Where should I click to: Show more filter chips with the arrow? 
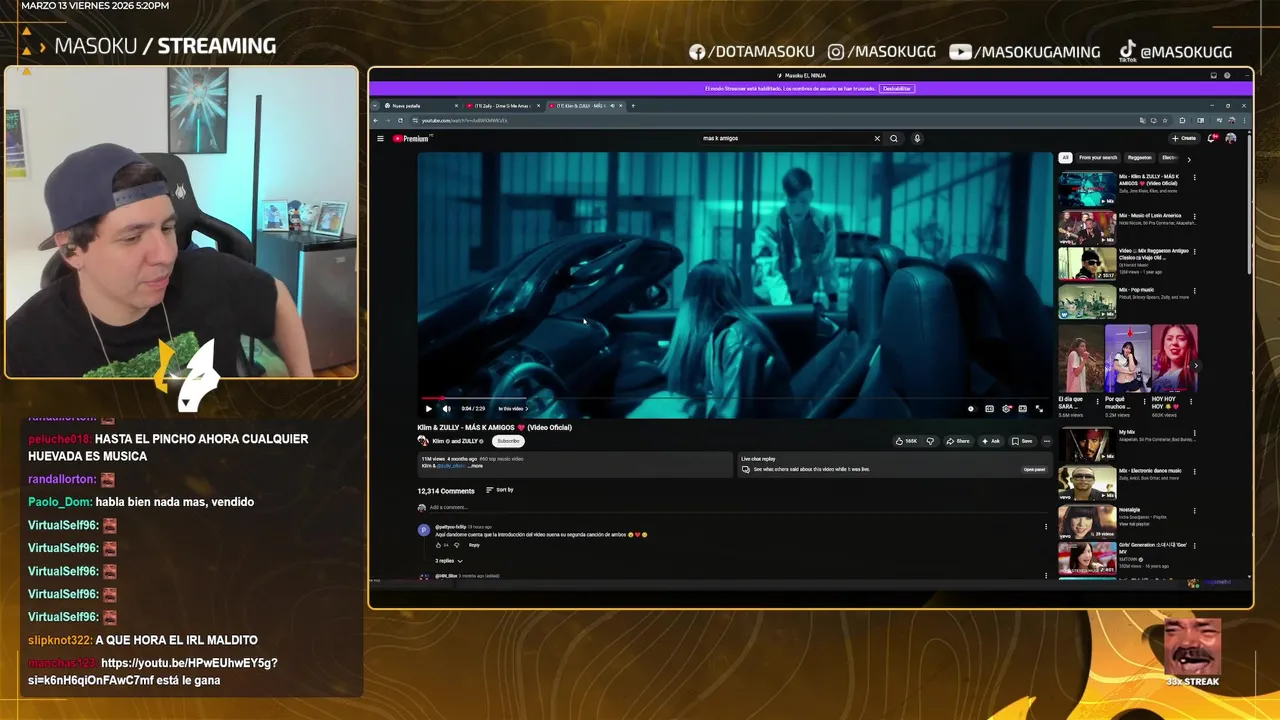[1188, 159]
